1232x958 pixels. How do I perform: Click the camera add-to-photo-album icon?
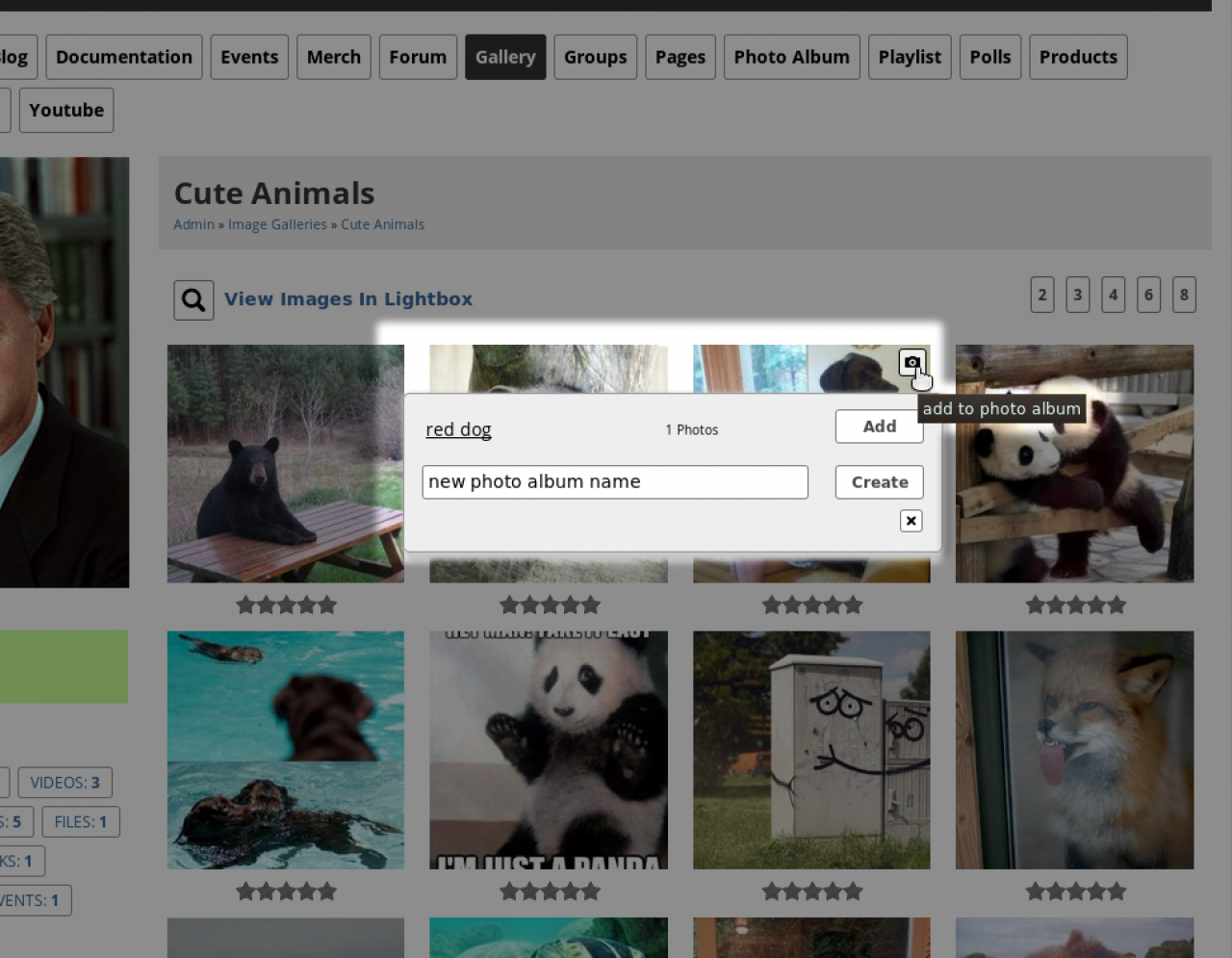click(x=911, y=363)
